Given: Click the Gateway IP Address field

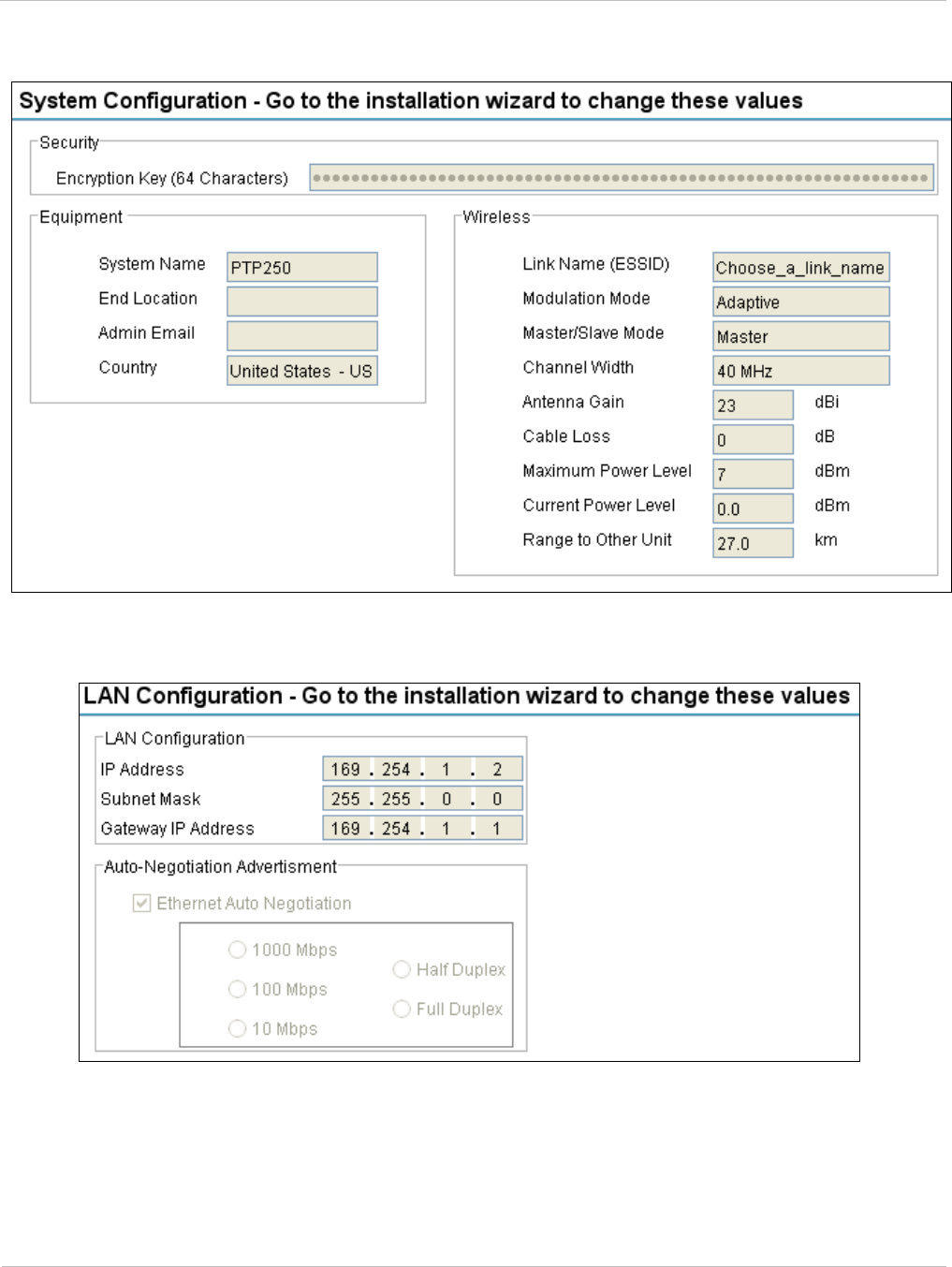Looking at the screenshot, I should click(422, 829).
